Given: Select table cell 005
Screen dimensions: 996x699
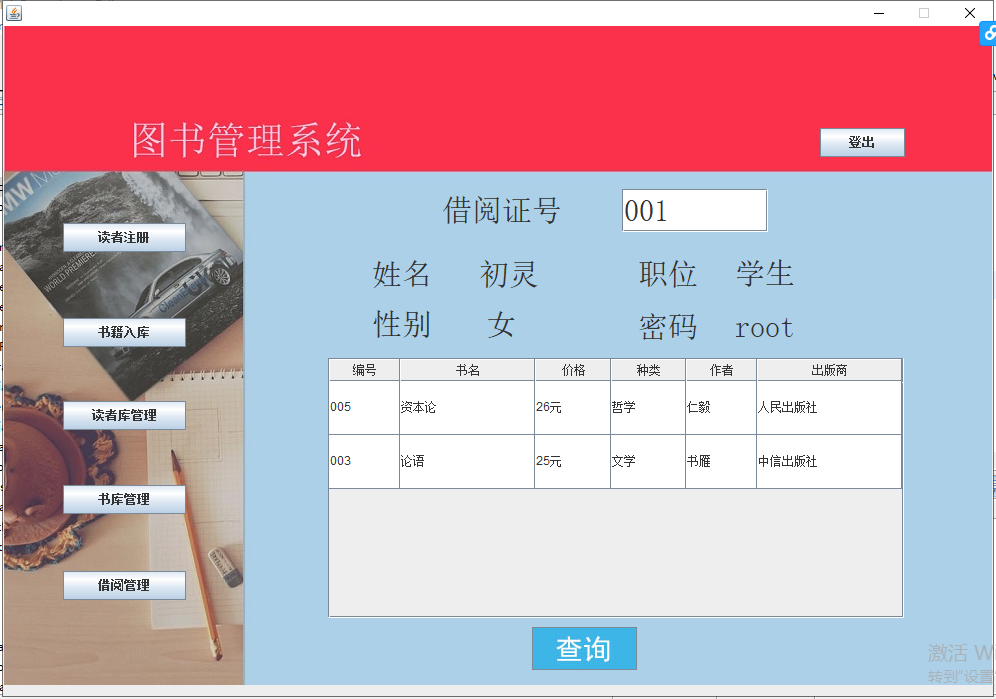Looking at the screenshot, I should coord(364,407).
